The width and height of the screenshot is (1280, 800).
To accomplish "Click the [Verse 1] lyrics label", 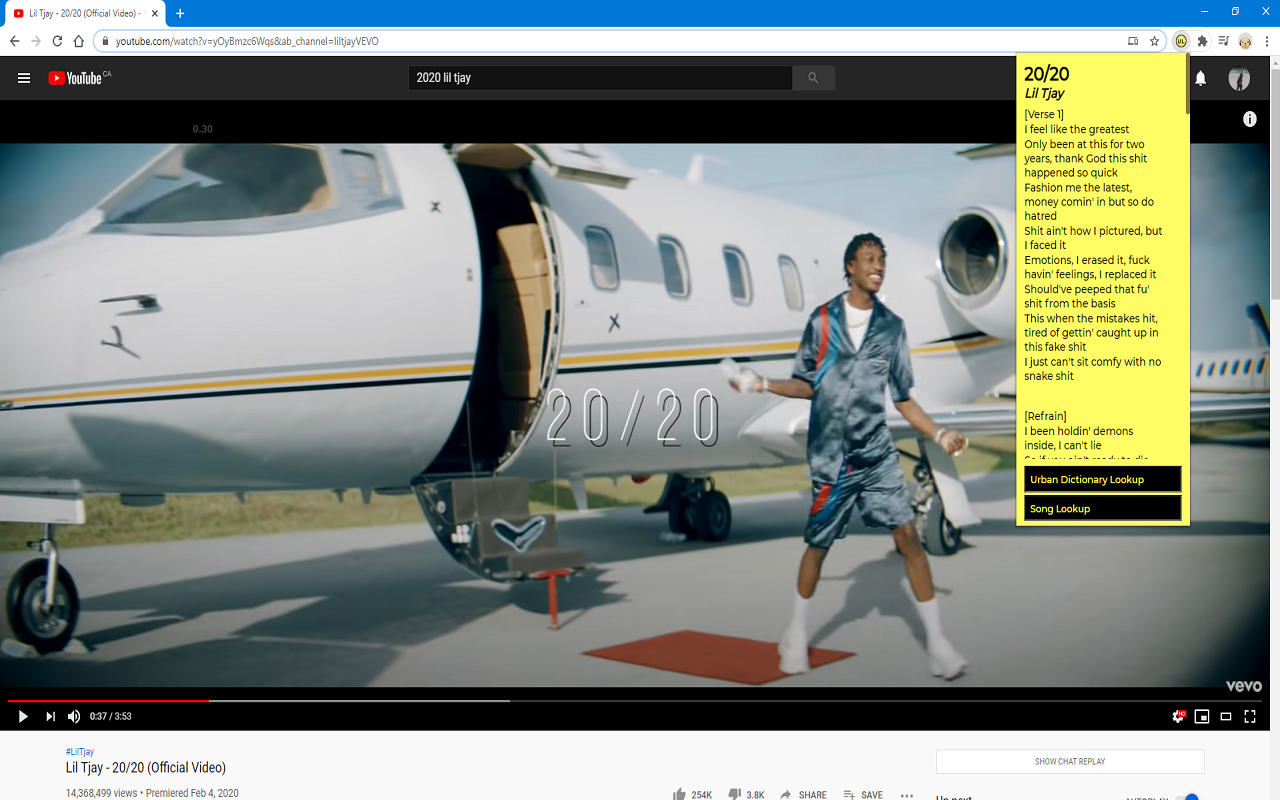I will coord(1044,115).
